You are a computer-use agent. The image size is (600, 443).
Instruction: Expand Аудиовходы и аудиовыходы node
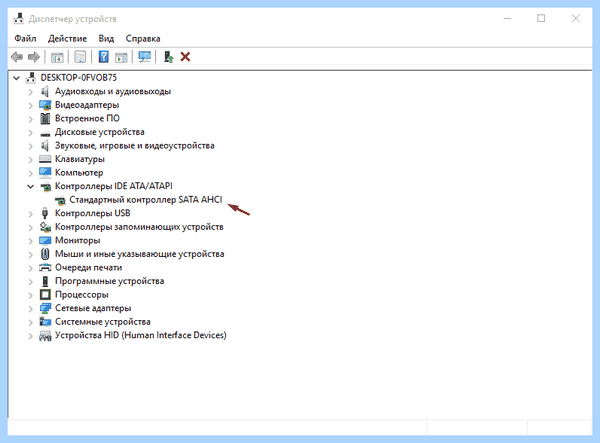[x=31, y=92]
